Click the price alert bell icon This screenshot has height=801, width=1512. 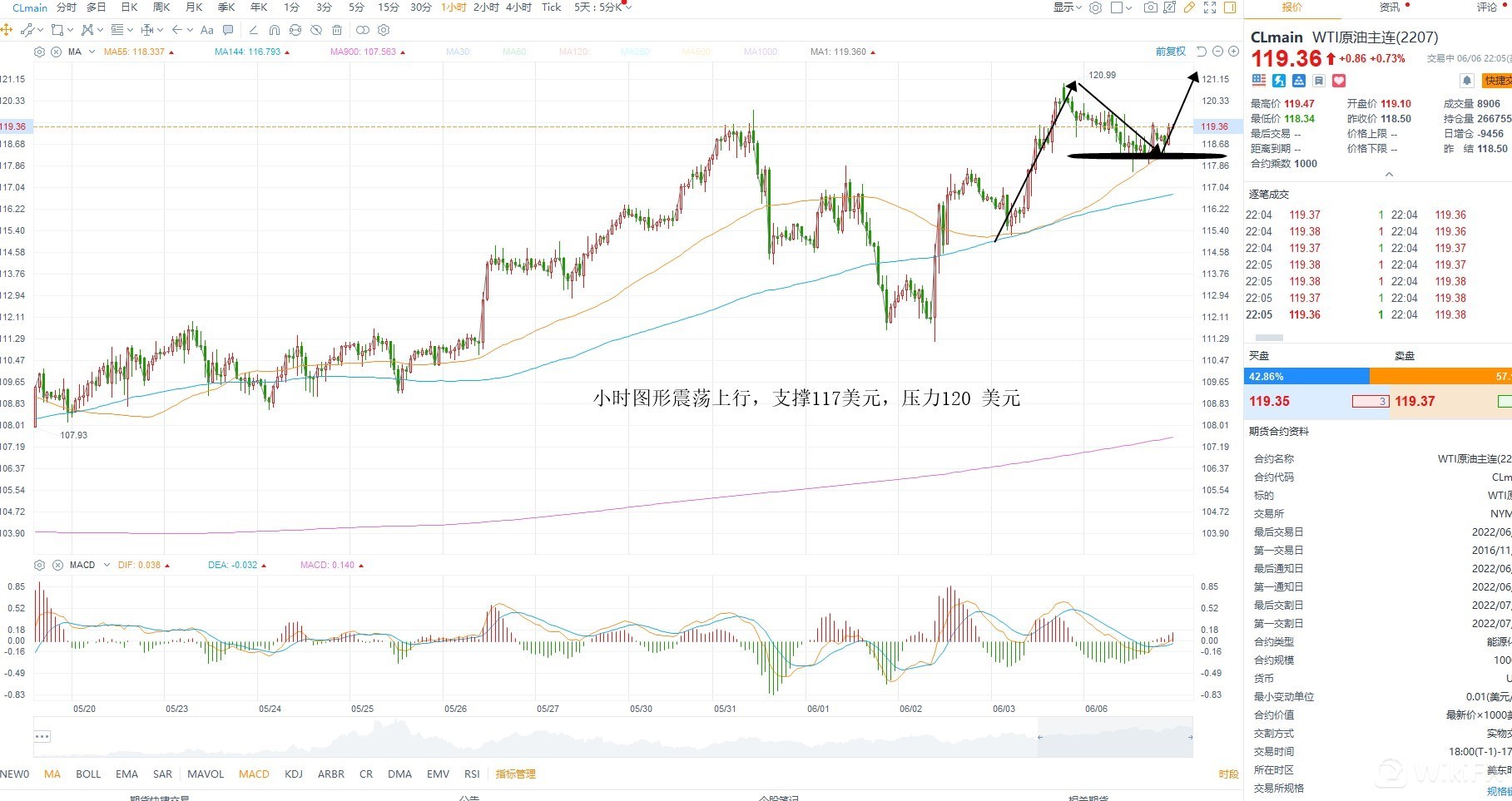(x=1467, y=81)
